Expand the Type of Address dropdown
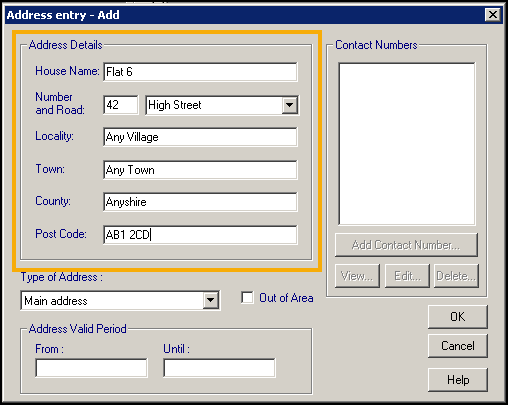 tap(211, 300)
